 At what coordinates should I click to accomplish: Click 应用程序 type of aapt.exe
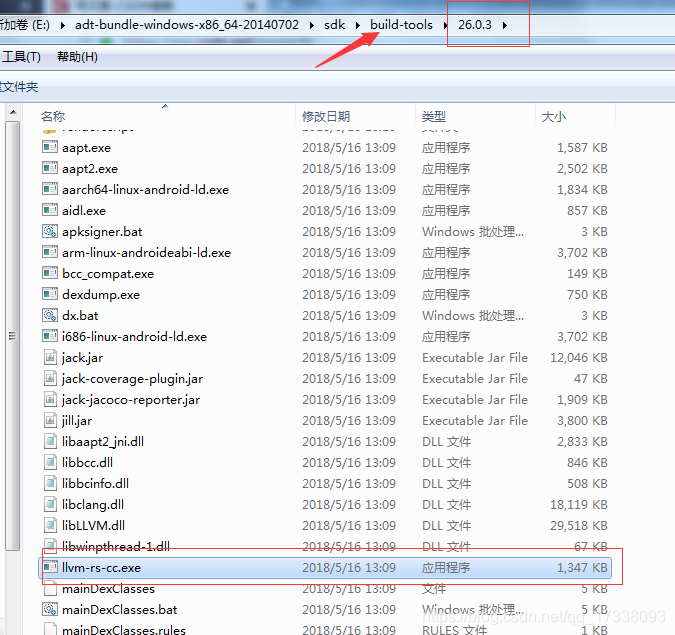click(446, 147)
